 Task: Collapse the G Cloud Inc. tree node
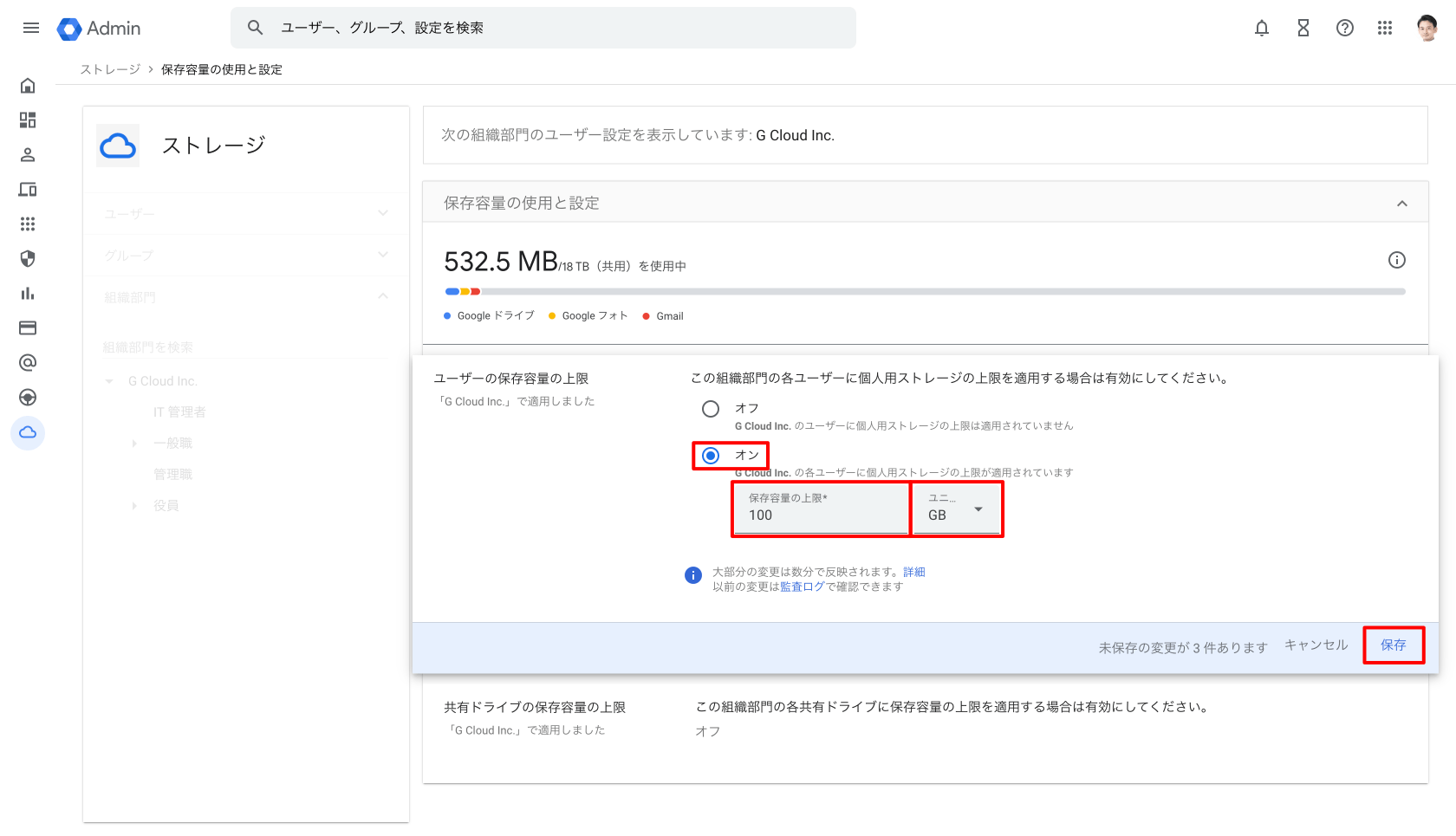pyautogui.click(x=109, y=381)
